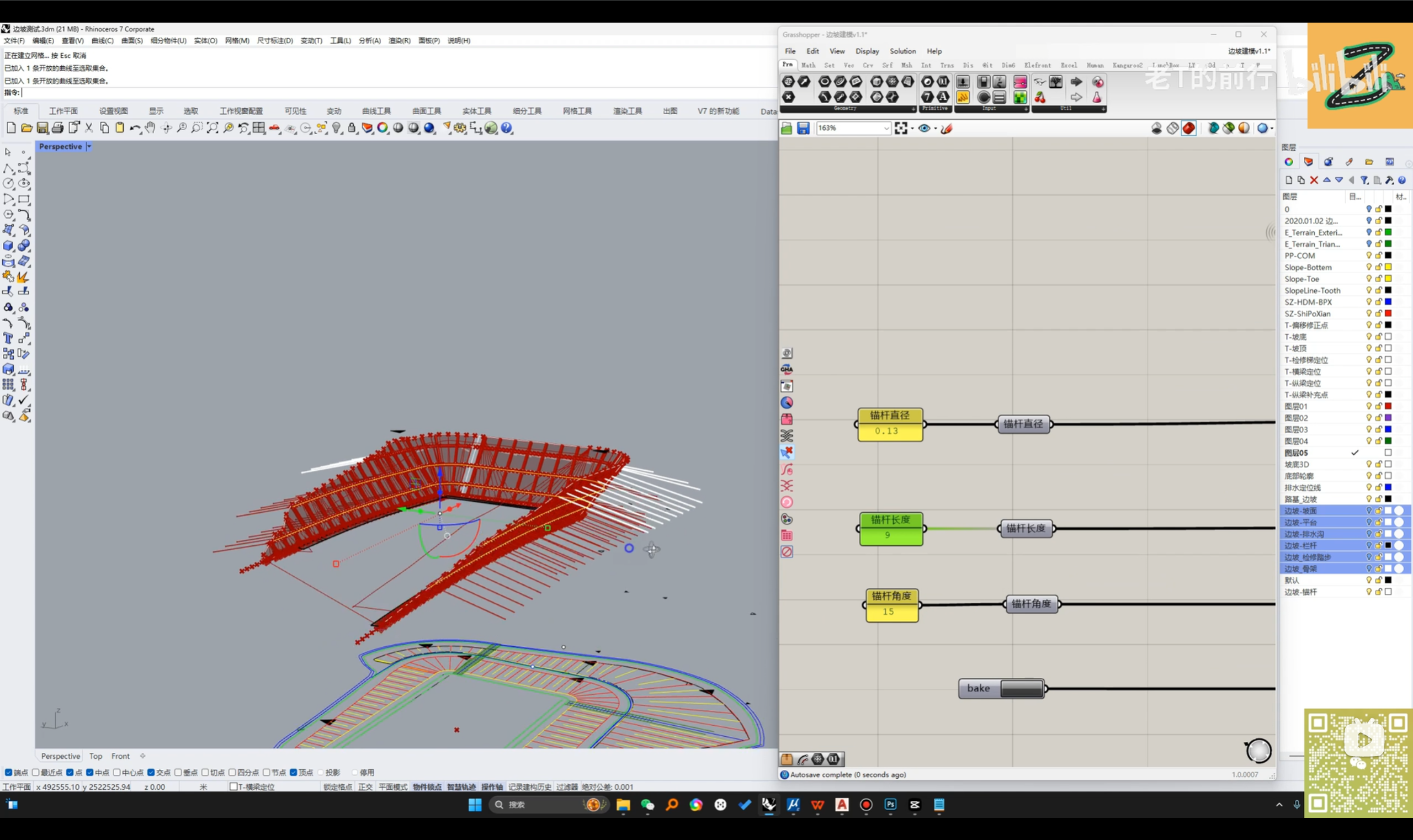Click the red color swatch of 图层01
Image resolution: width=1413 pixels, height=840 pixels.
coord(1388,406)
